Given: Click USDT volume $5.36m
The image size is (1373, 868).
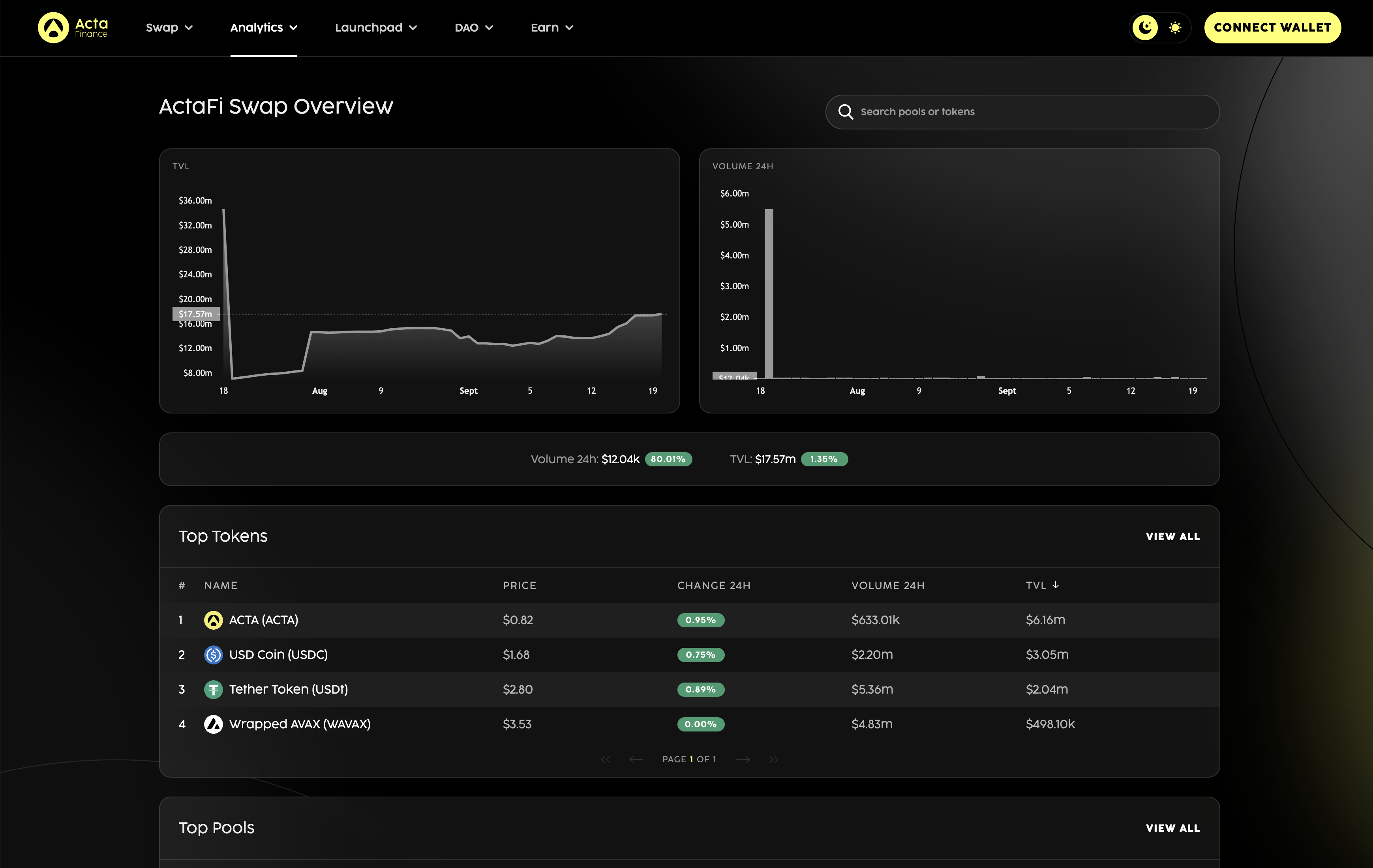Looking at the screenshot, I should (872, 689).
